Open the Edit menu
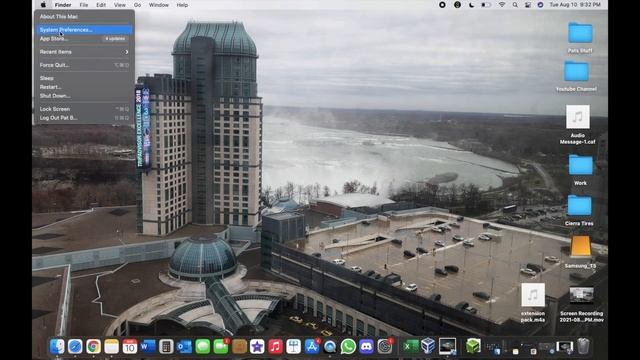 pyautogui.click(x=101, y=5)
